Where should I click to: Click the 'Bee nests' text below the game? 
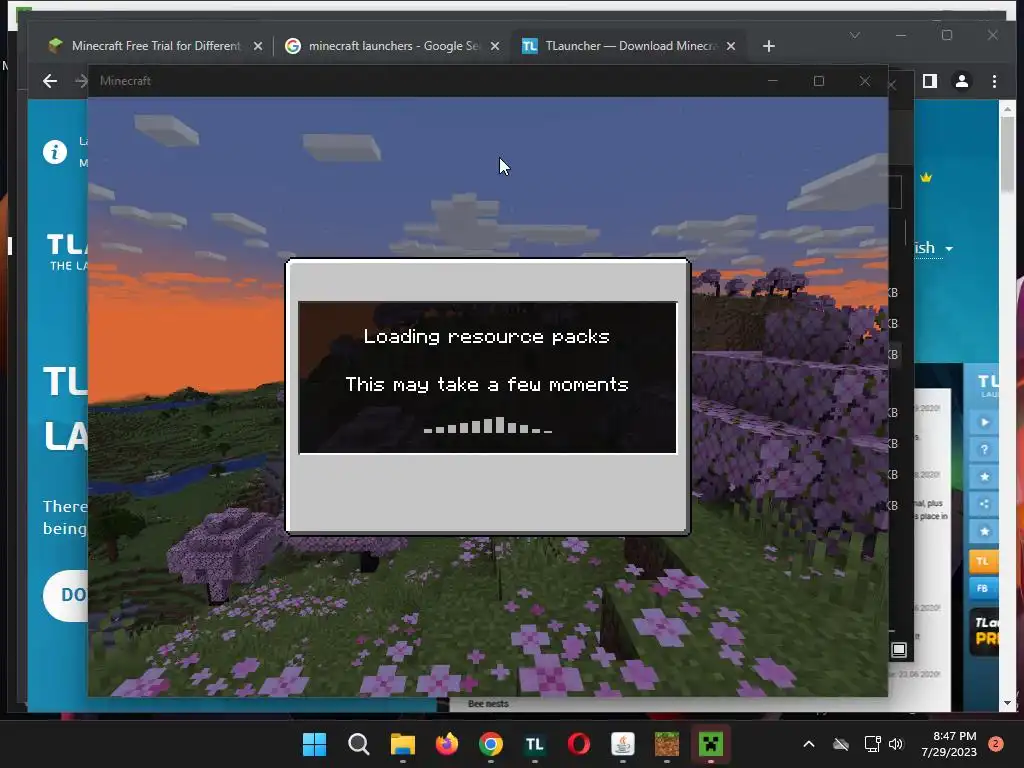click(488, 703)
